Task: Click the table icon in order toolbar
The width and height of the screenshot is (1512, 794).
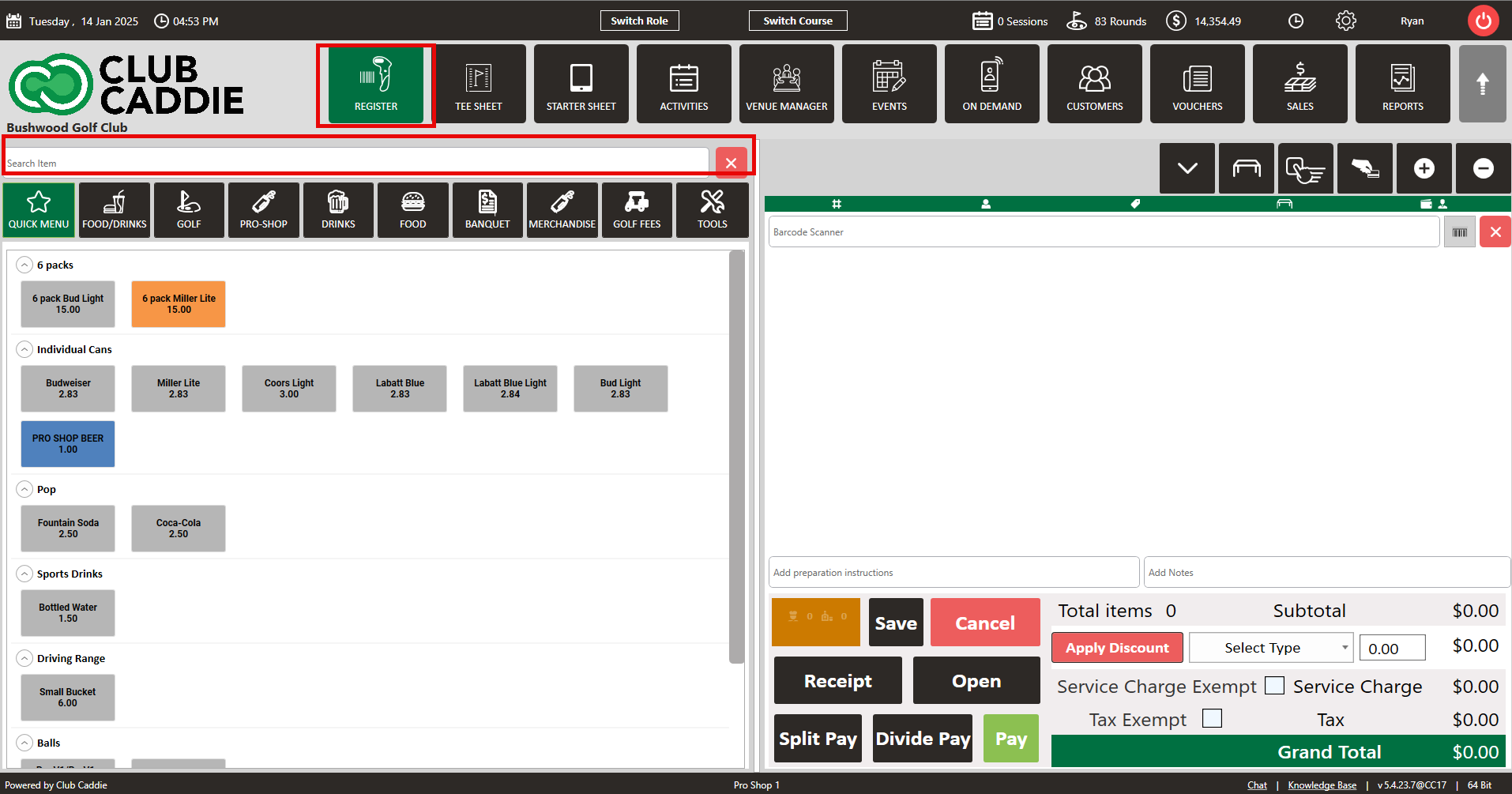Action: [1247, 168]
